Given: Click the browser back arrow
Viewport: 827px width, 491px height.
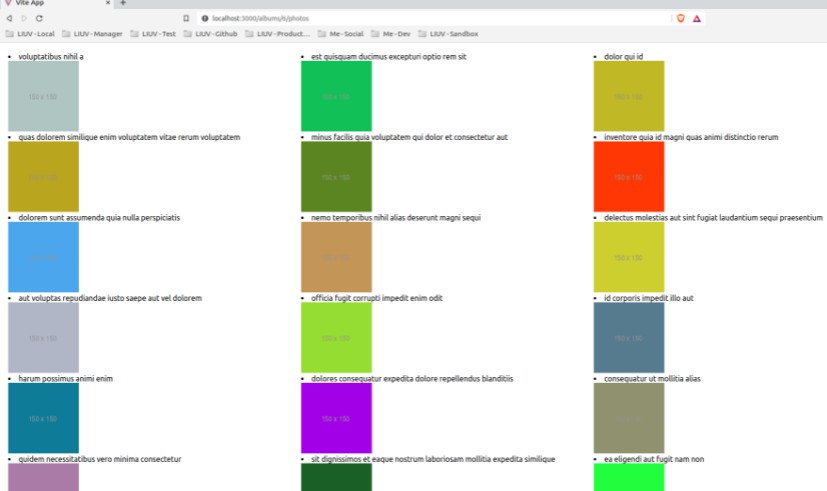Looking at the screenshot, I should [8, 18].
